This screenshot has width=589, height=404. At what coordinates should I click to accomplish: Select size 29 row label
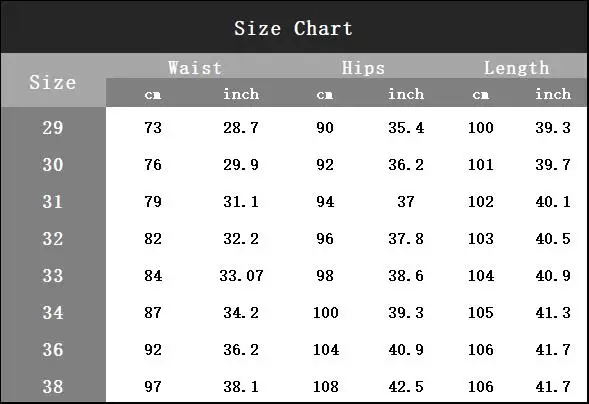(53, 128)
